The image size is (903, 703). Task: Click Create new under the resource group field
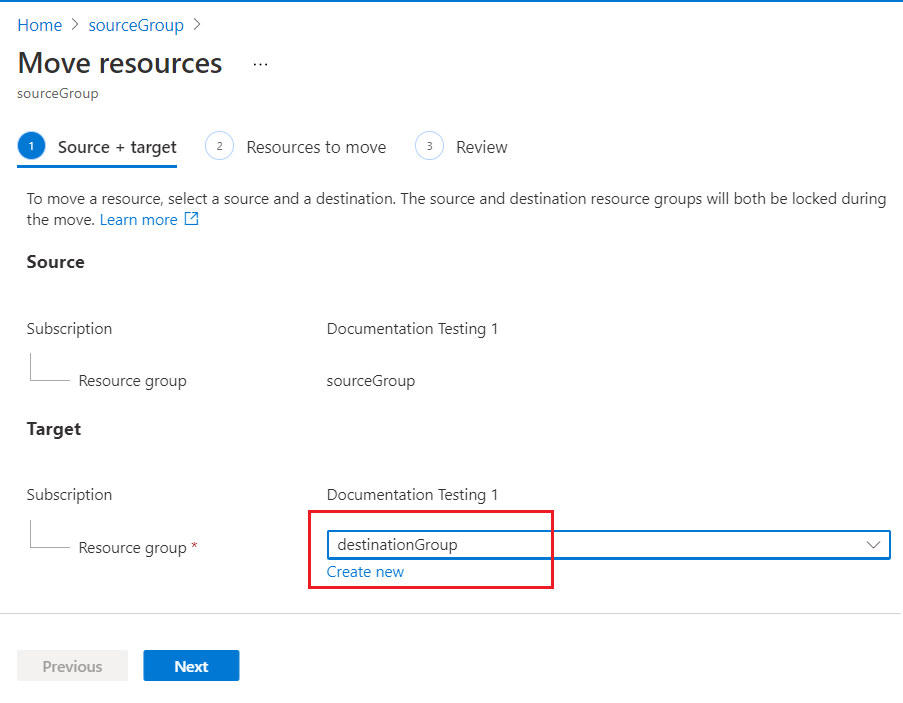[366, 571]
